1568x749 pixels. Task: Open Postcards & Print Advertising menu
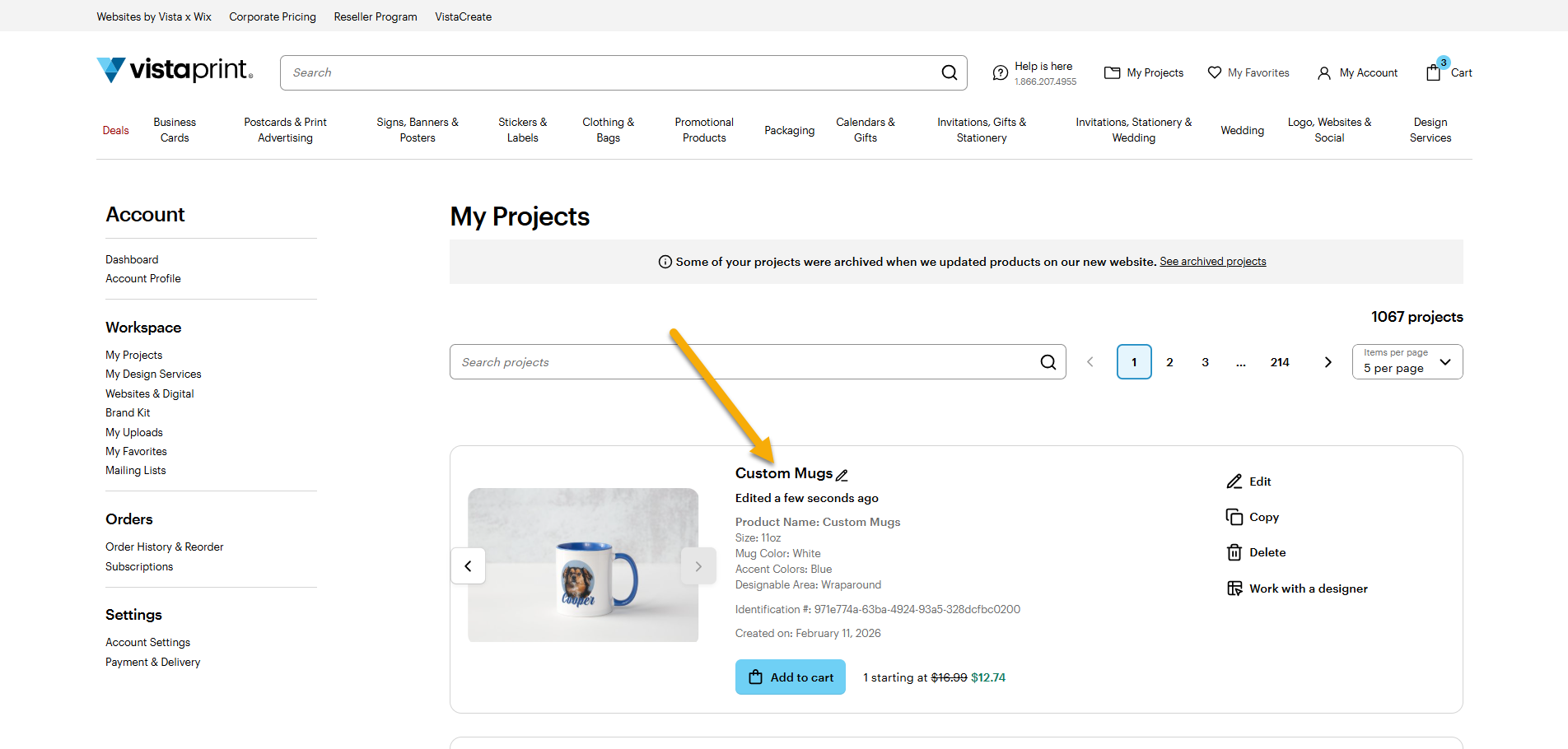pos(285,130)
